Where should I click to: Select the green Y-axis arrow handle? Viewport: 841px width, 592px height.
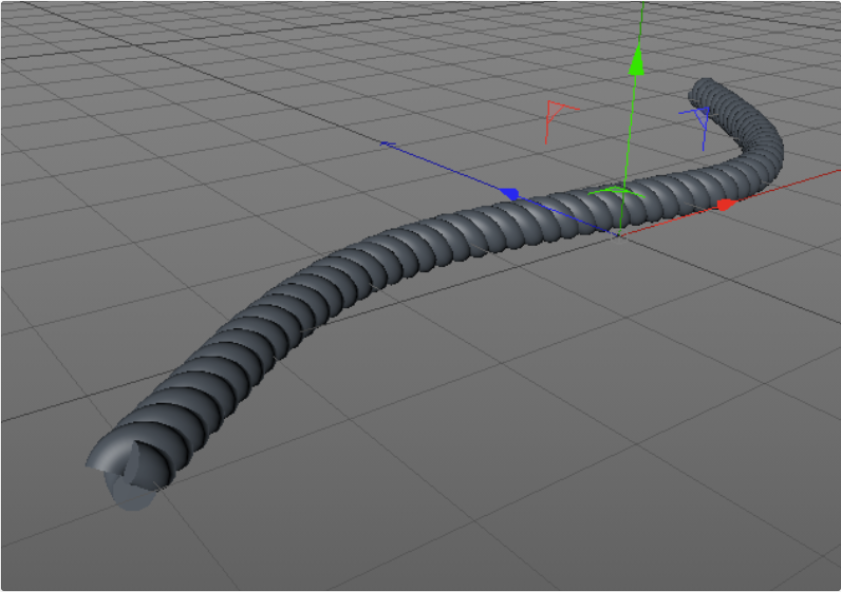tap(637, 60)
